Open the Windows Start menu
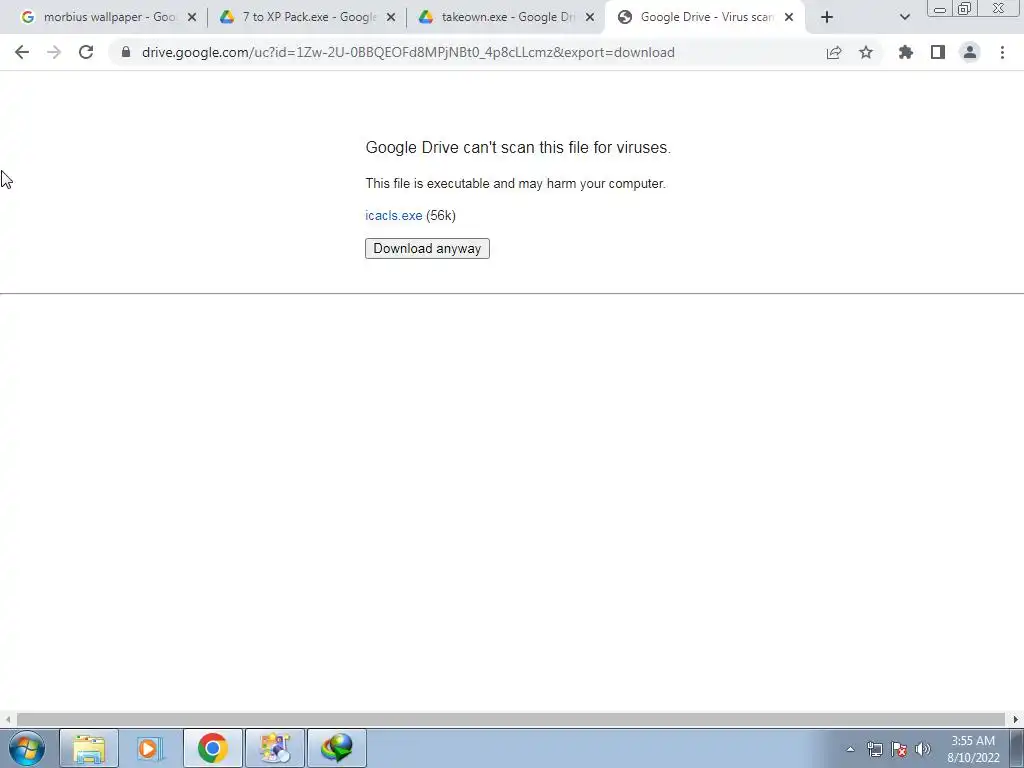Viewport: 1024px width, 768px height. [27, 748]
